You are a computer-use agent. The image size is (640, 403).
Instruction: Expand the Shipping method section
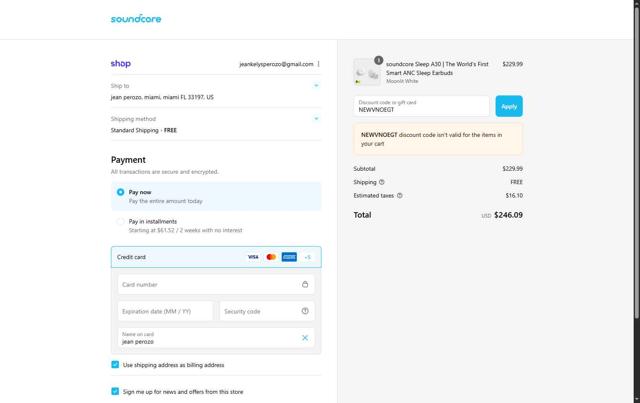316,119
